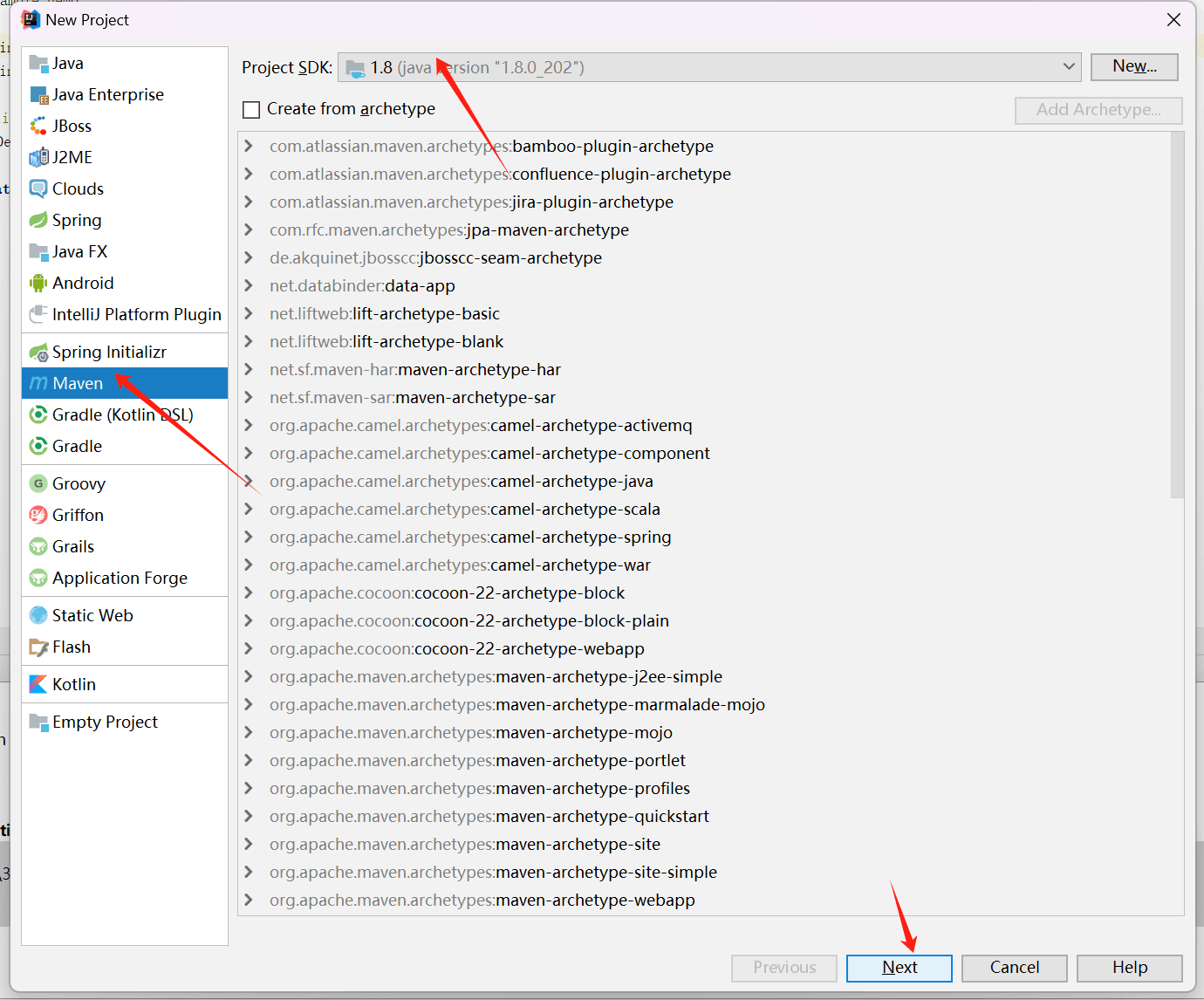Expand maven-archetype-sar entry
Image resolution: width=1204 pixels, height=1000 pixels.
pos(249,397)
